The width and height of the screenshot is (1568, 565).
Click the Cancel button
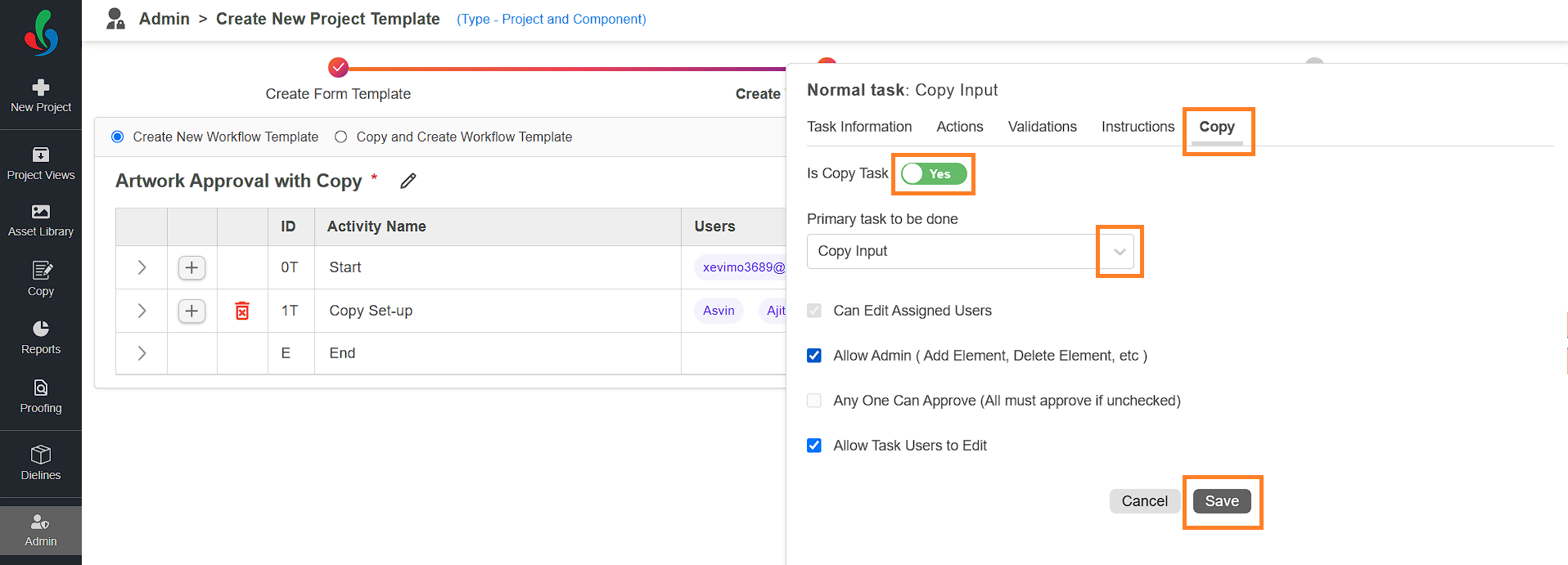(x=1145, y=501)
